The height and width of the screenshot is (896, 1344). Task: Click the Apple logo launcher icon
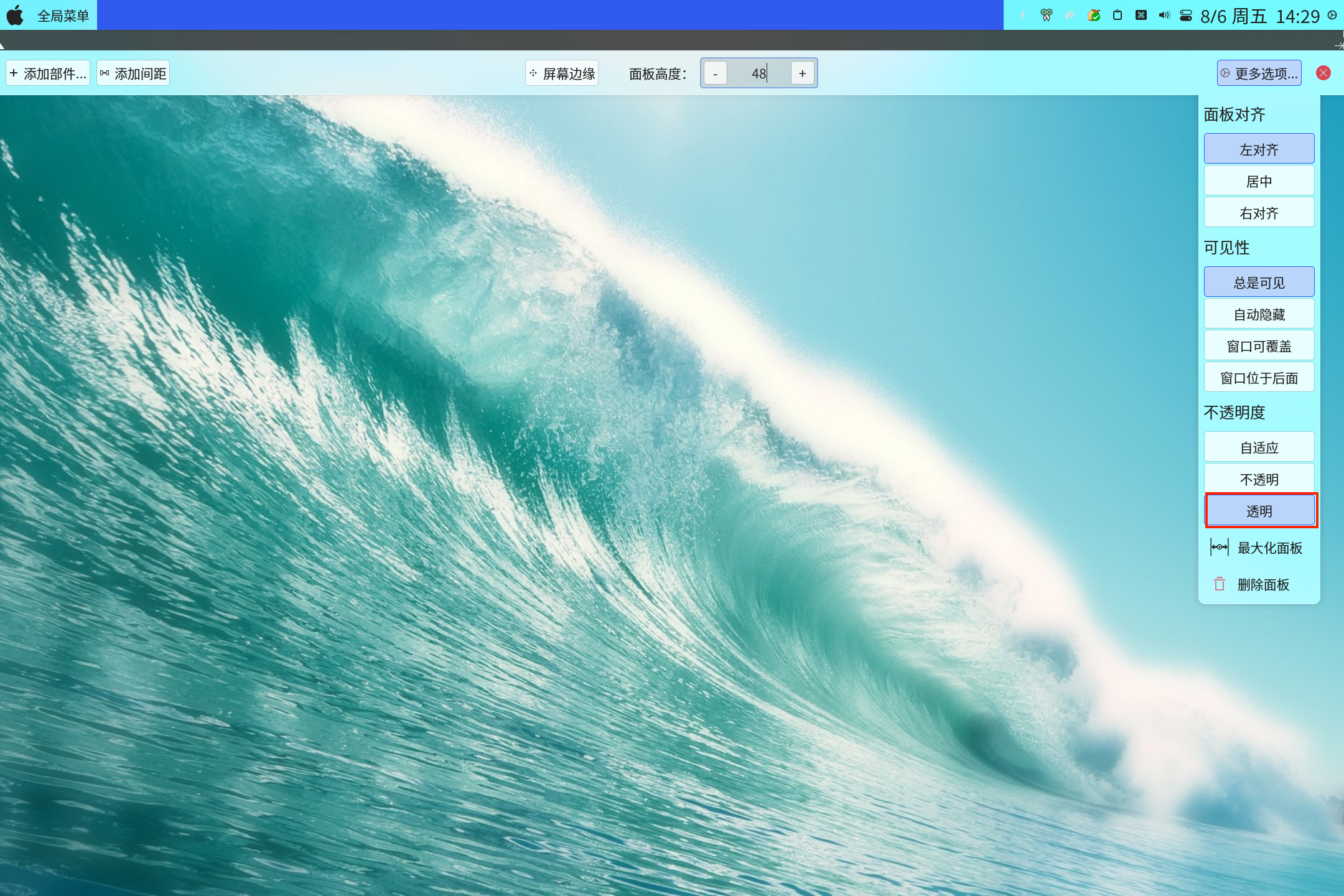point(15,16)
